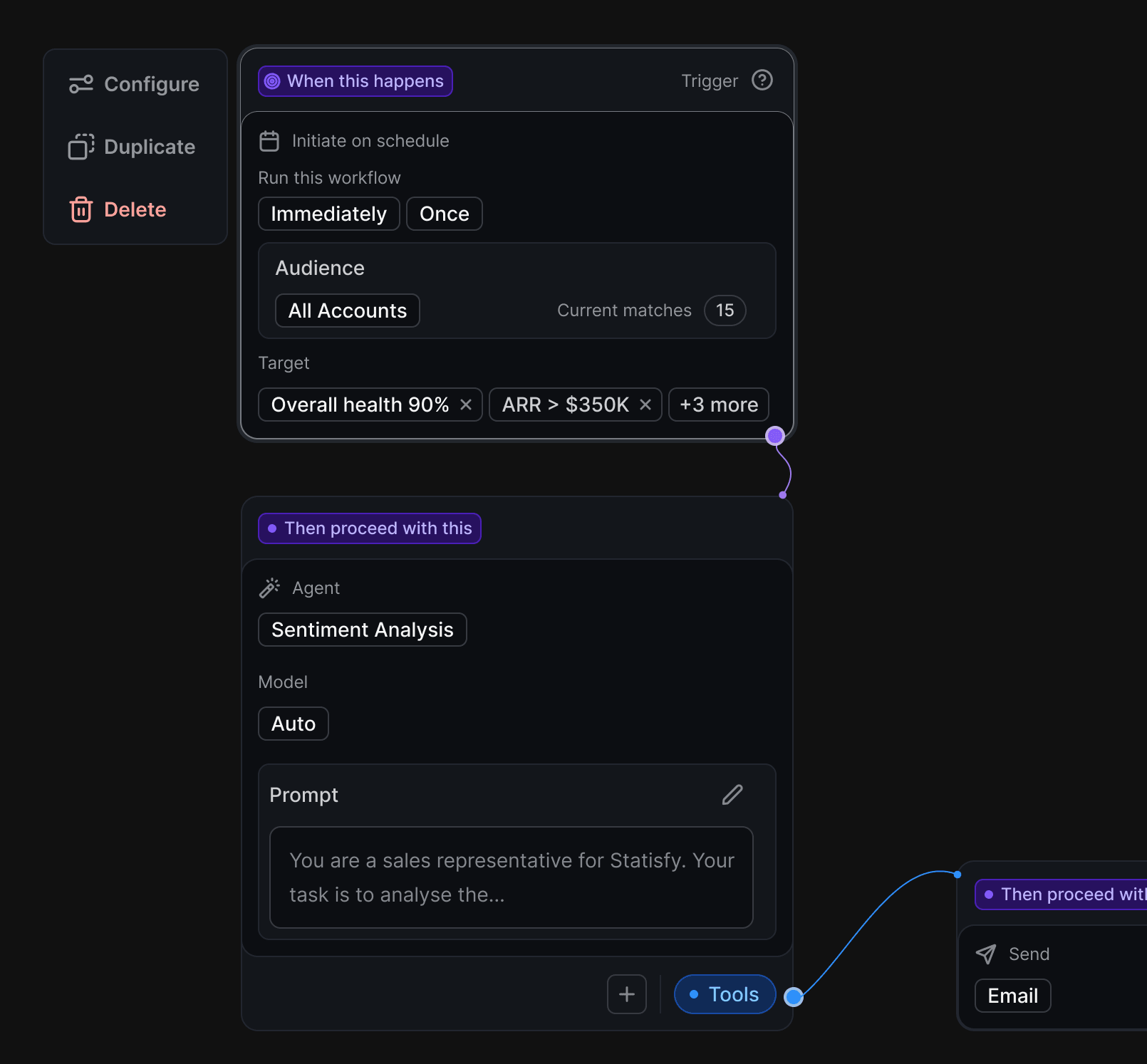The height and width of the screenshot is (1064, 1147).
Task: Click the 'Initiate on schedule' label
Action: [x=370, y=141]
